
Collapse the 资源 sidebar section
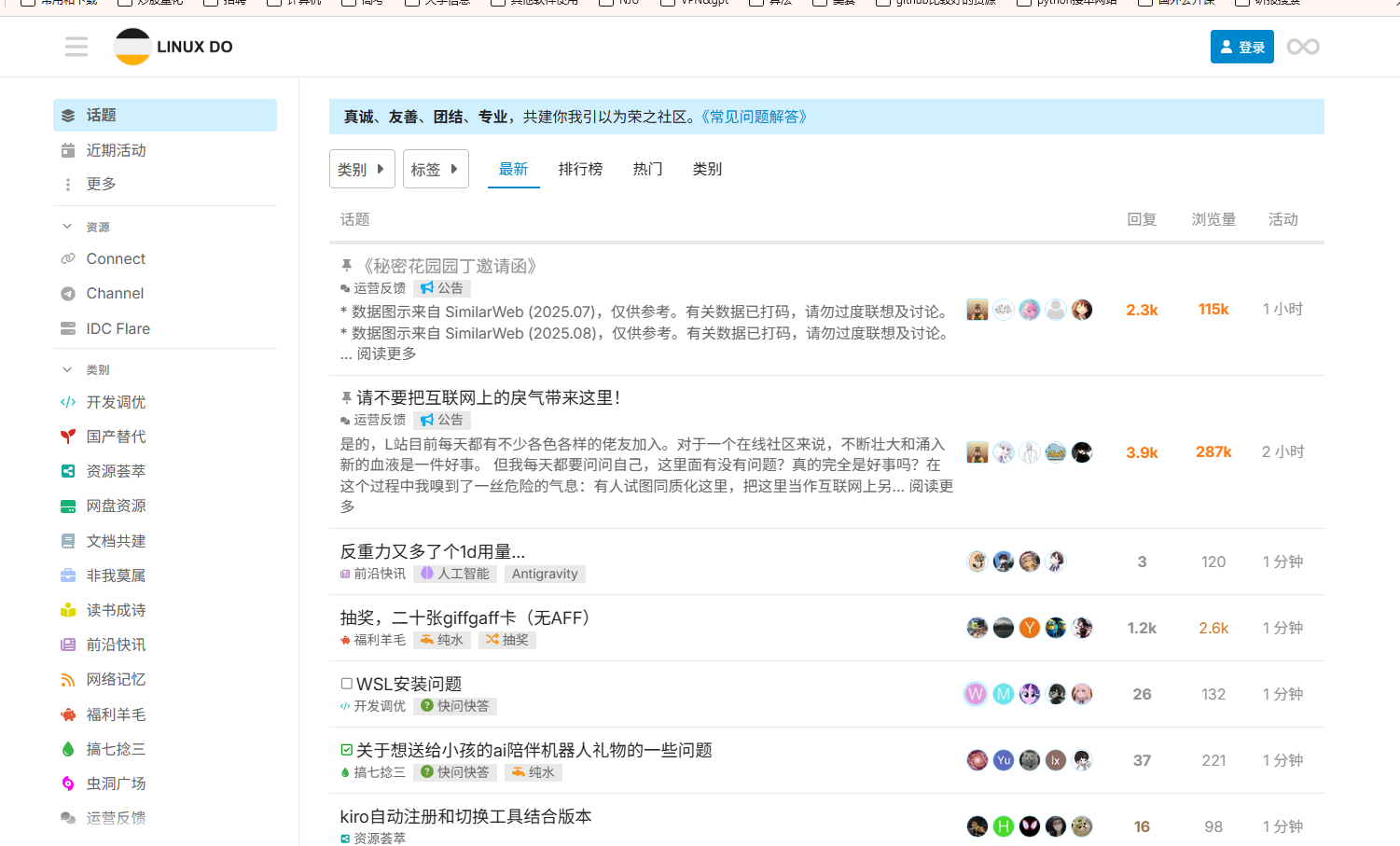[x=97, y=227]
